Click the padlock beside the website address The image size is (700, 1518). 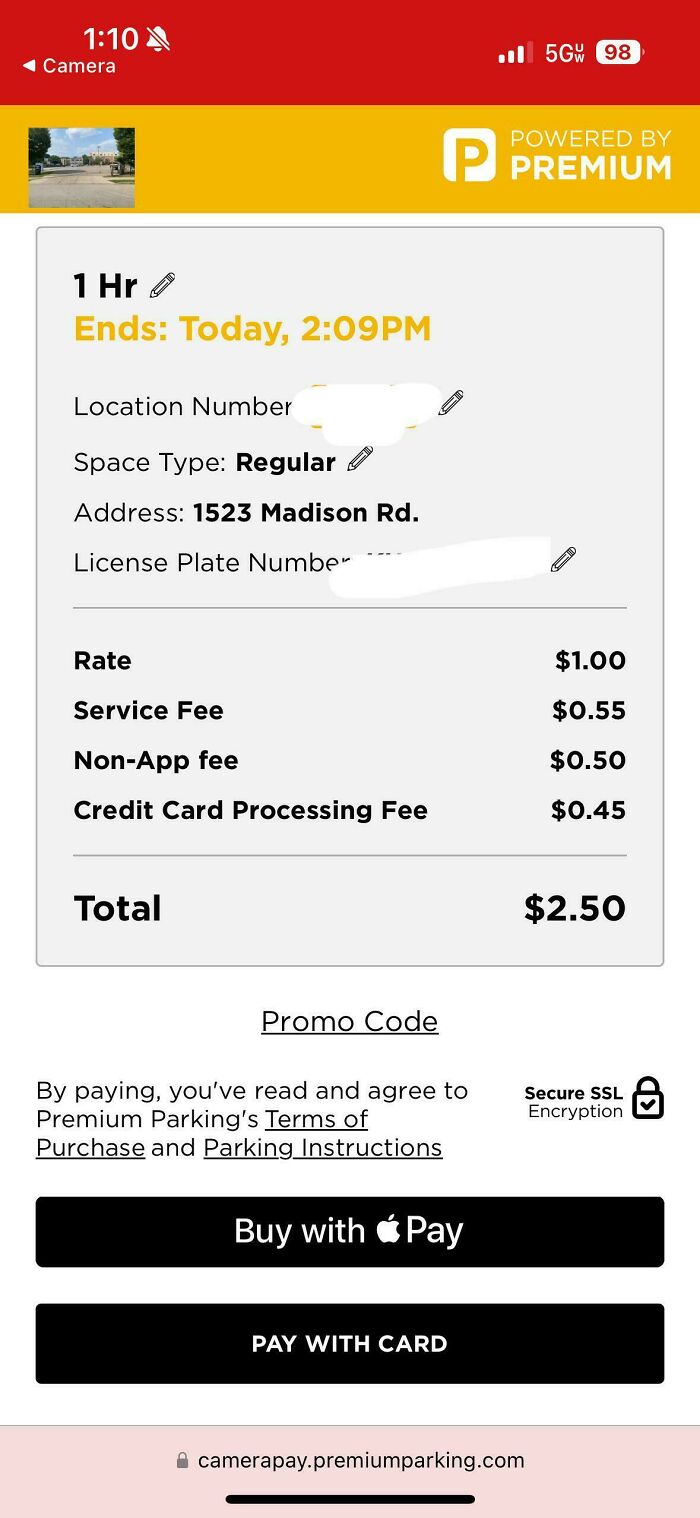[182, 1460]
